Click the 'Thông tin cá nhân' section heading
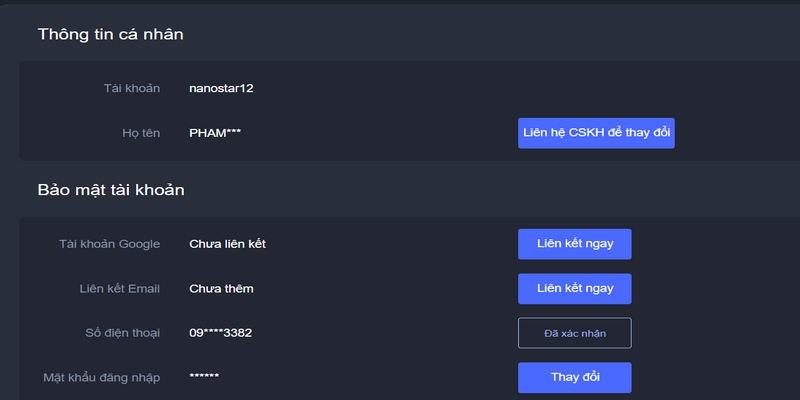 click(110, 35)
